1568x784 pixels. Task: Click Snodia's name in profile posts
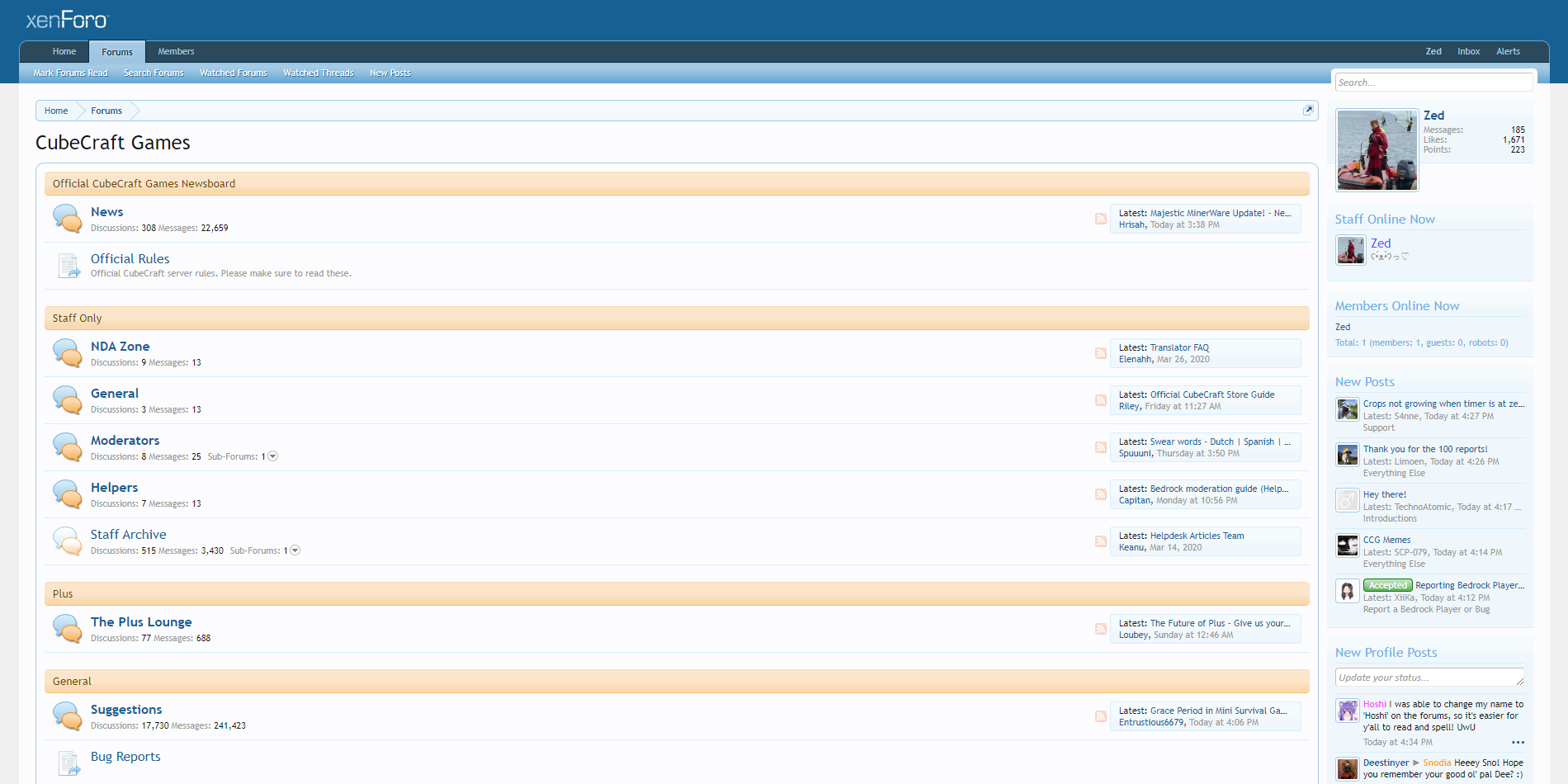click(1437, 763)
